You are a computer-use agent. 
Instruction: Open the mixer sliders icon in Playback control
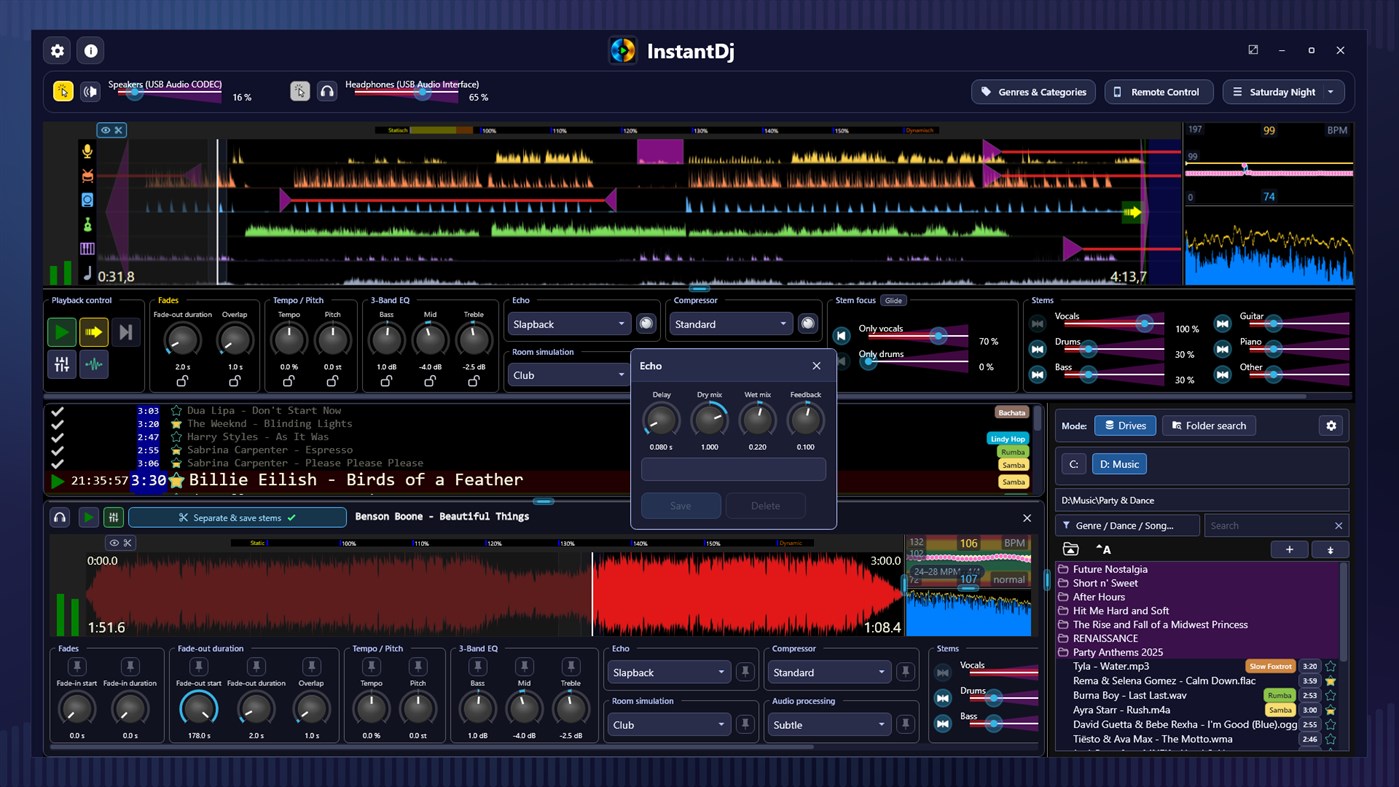tap(61, 365)
